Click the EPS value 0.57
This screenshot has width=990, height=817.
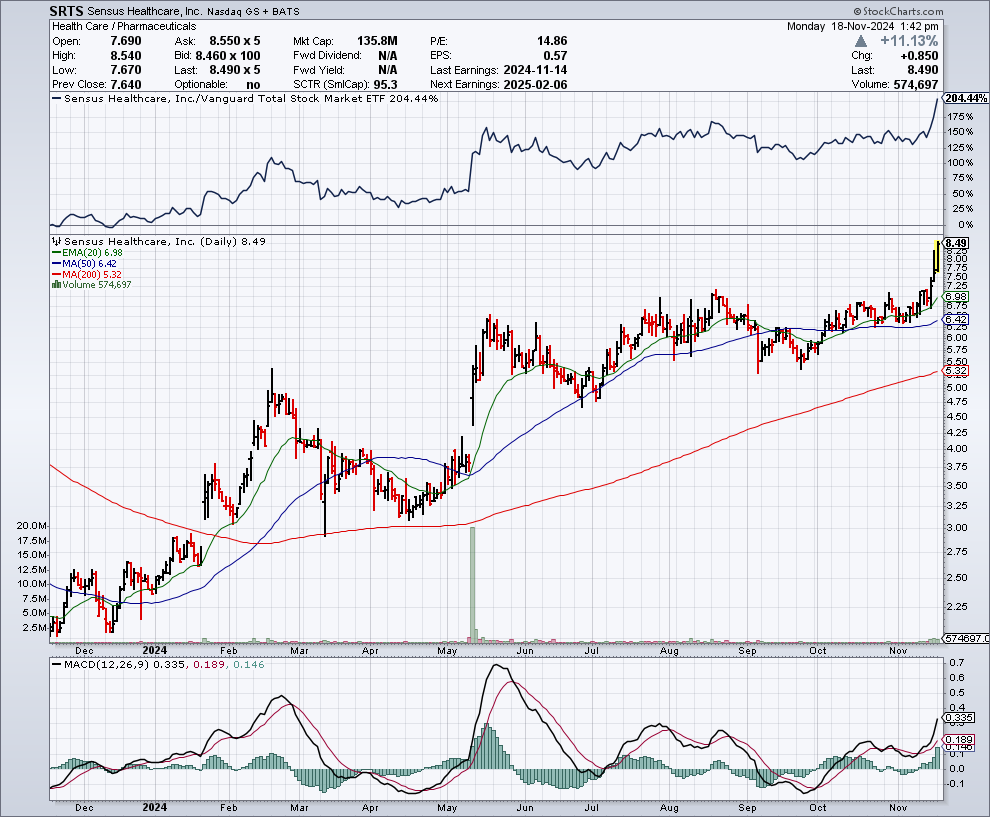(556, 56)
